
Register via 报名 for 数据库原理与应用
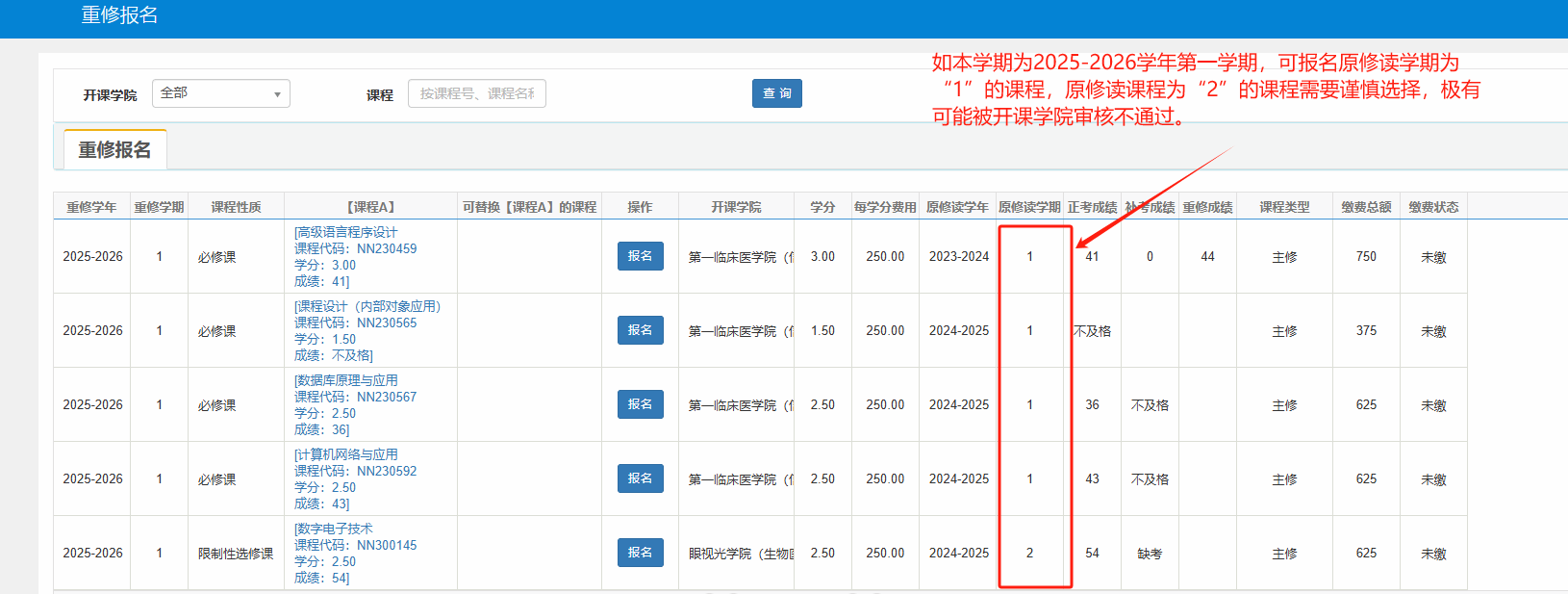tap(640, 404)
